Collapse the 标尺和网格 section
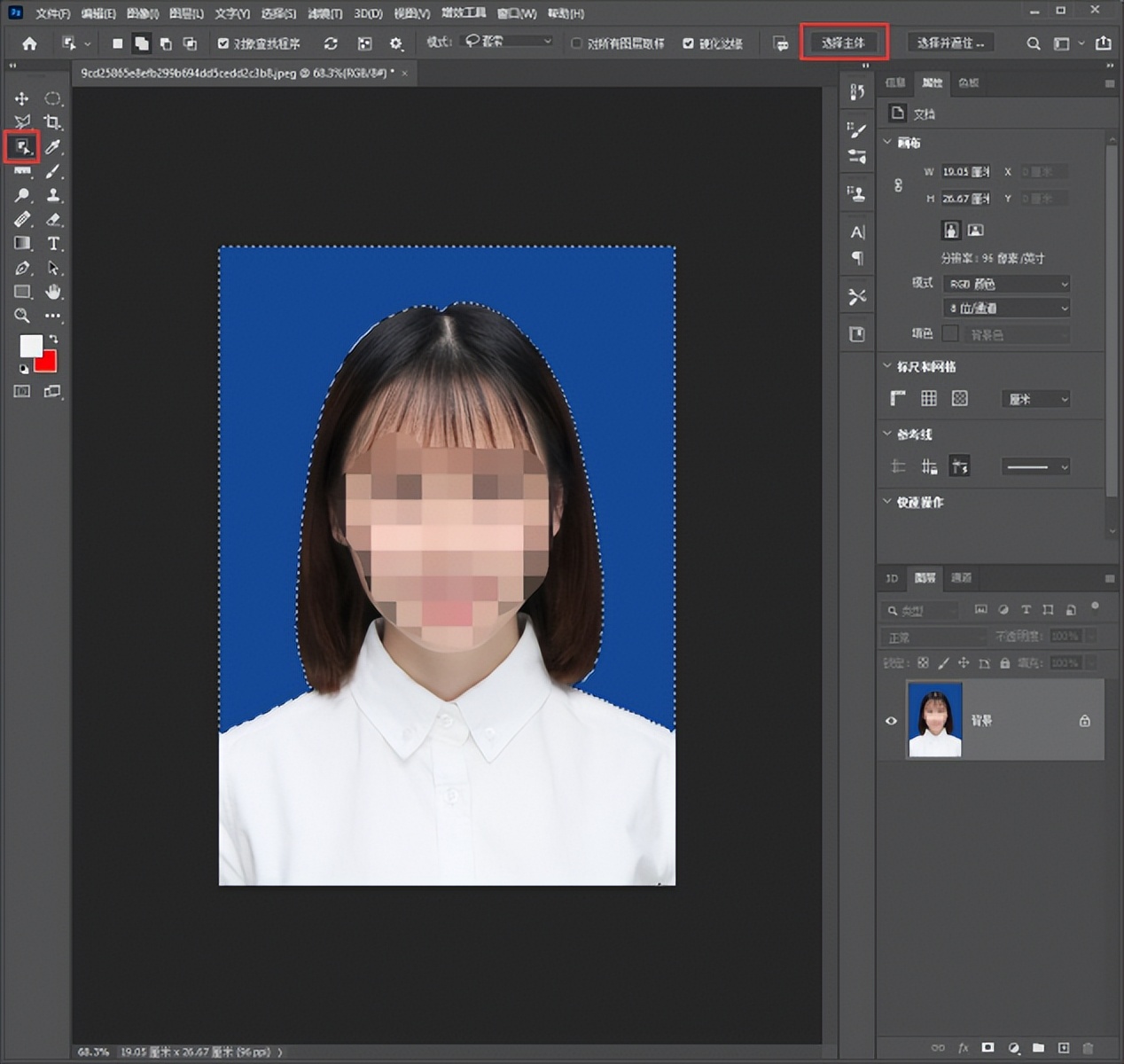 887,366
